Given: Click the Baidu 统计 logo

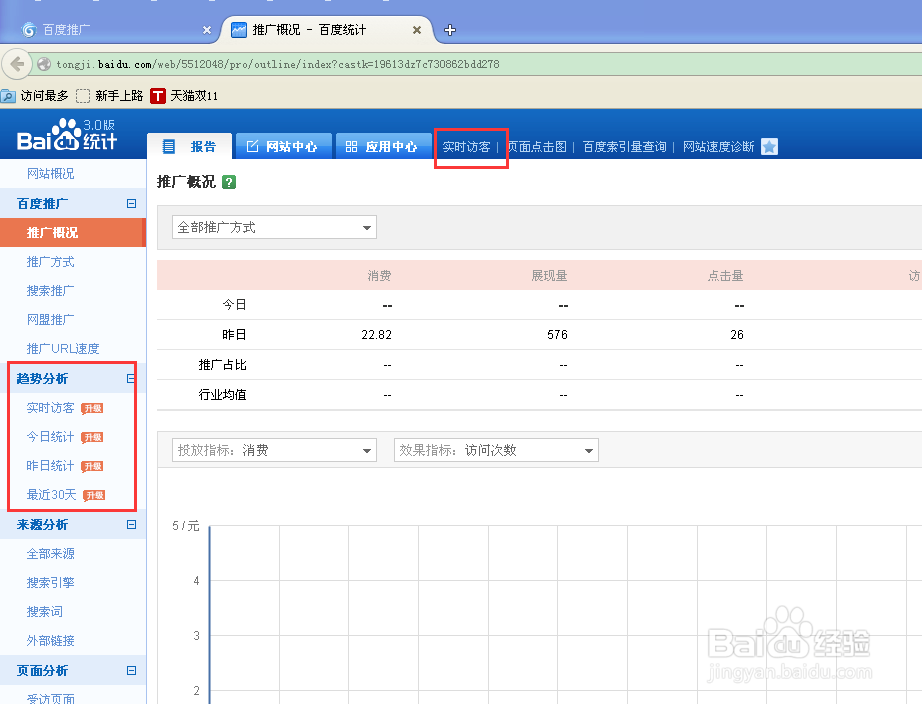Looking at the screenshot, I should click(x=67, y=135).
